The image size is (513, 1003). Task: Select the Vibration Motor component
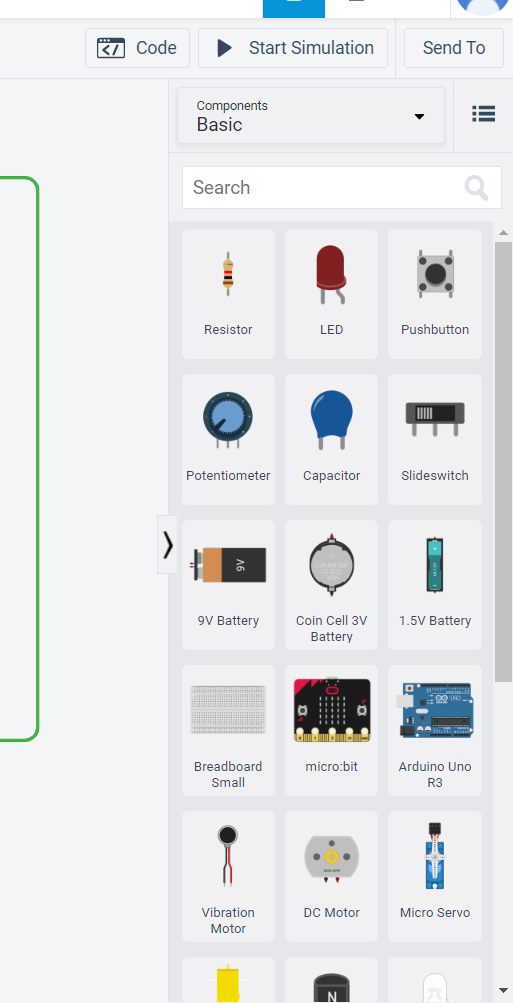click(x=228, y=876)
